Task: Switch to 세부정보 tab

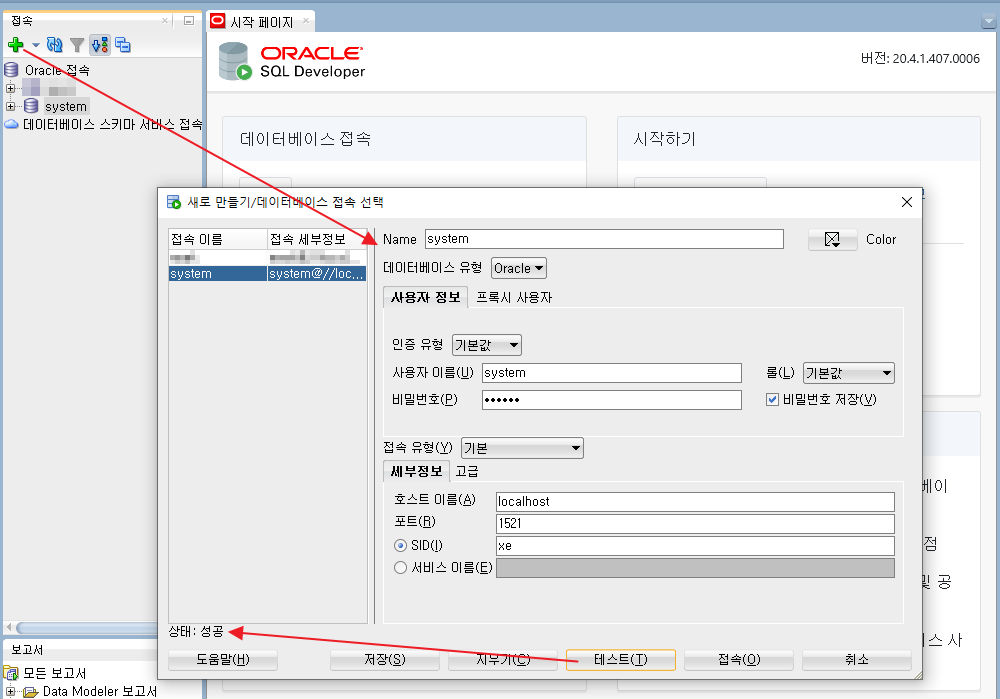Action: click(x=416, y=472)
